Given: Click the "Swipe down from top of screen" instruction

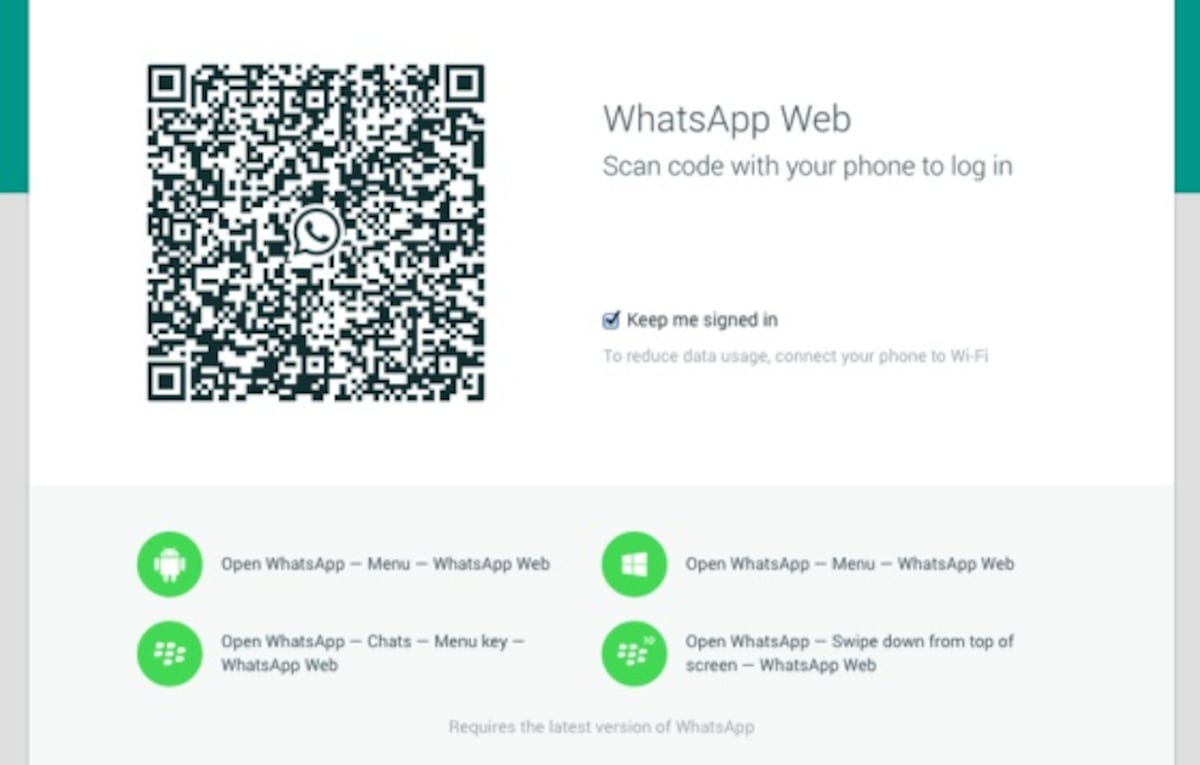Looking at the screenshot, I should pyautogui.click(x=850, y=653).
